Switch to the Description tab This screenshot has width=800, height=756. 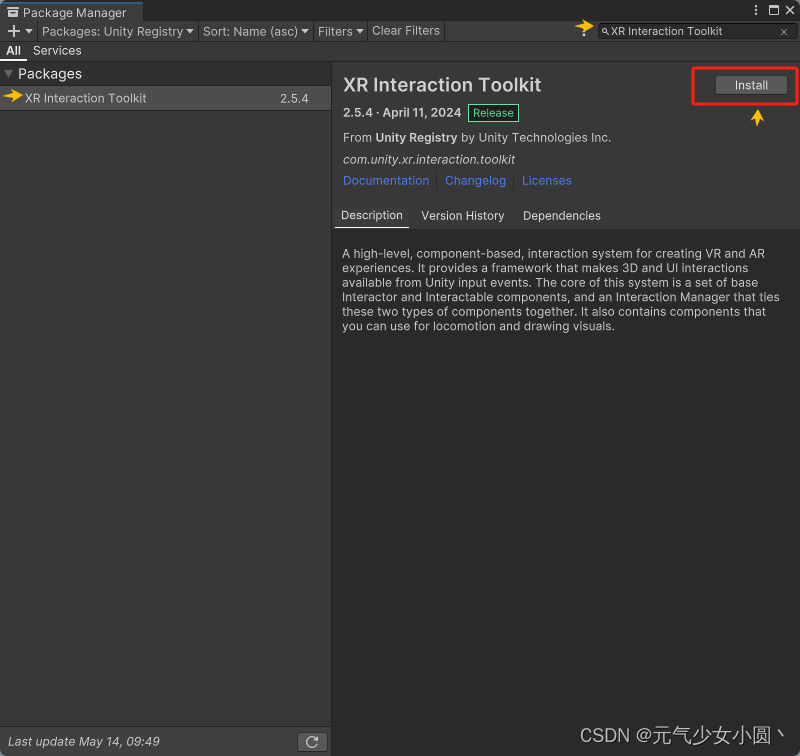[x=371, y=215]
